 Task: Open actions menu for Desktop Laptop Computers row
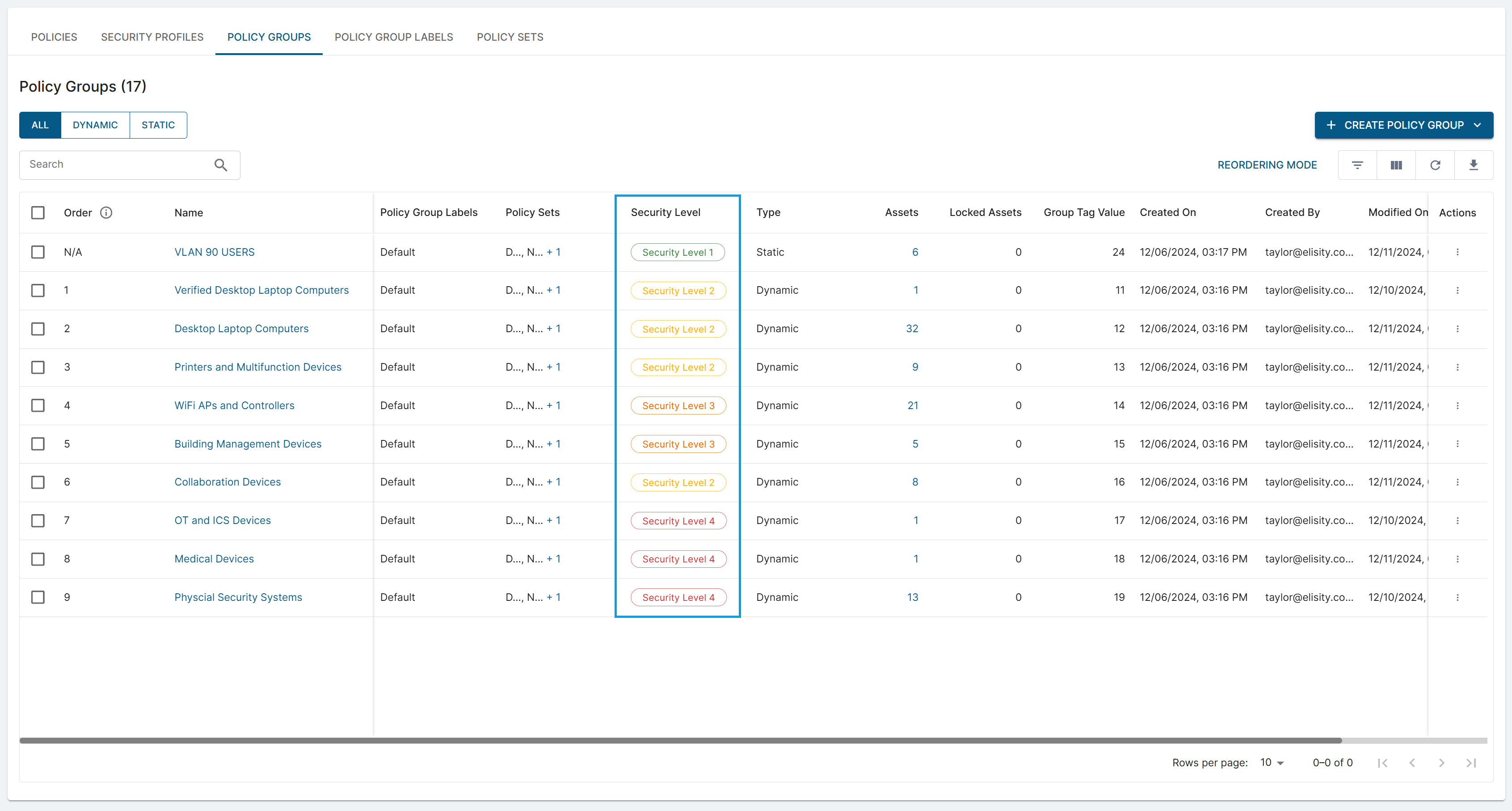(1457, 329)
